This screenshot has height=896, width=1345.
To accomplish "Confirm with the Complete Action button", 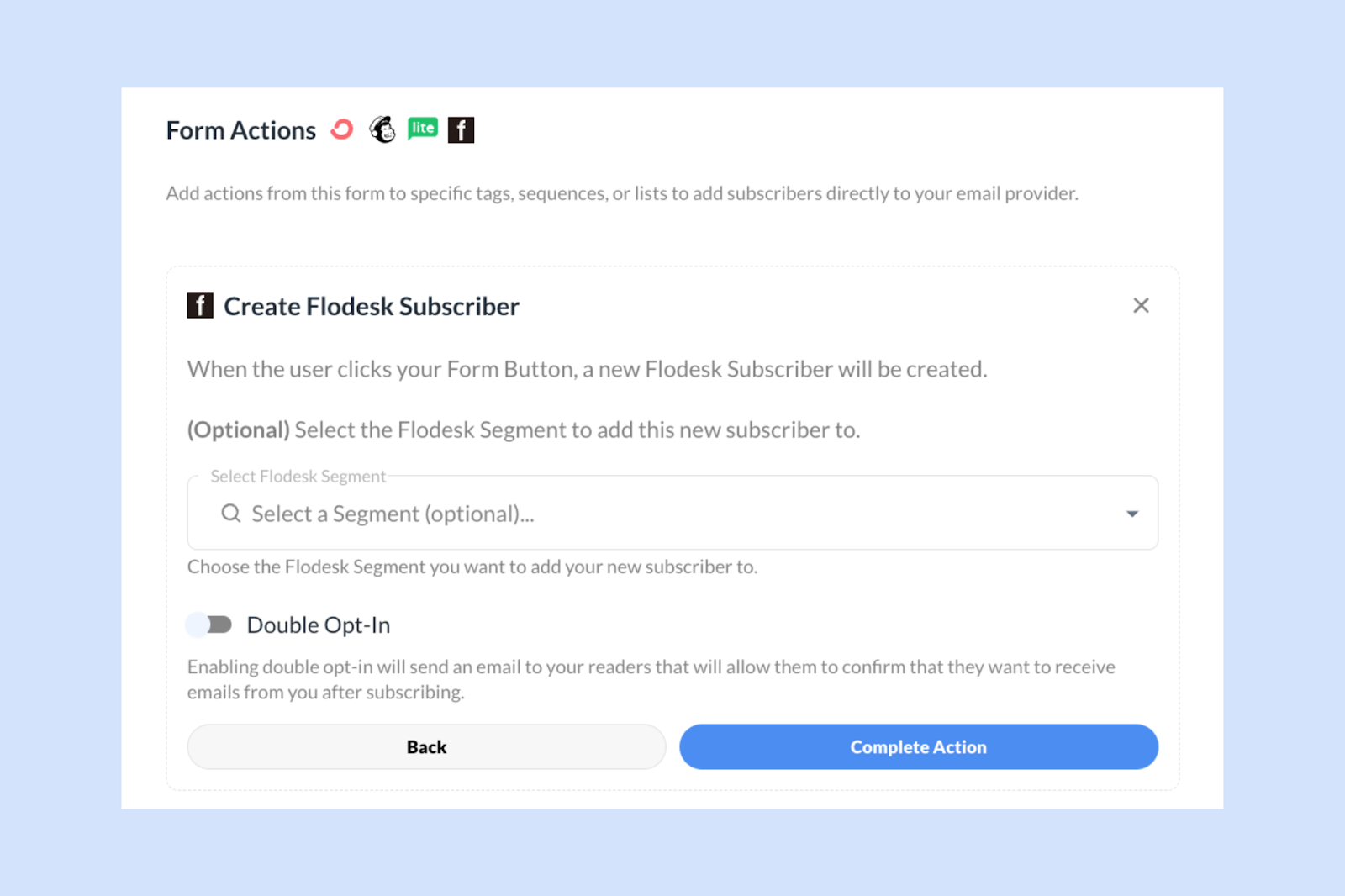I will pos(919,746).
